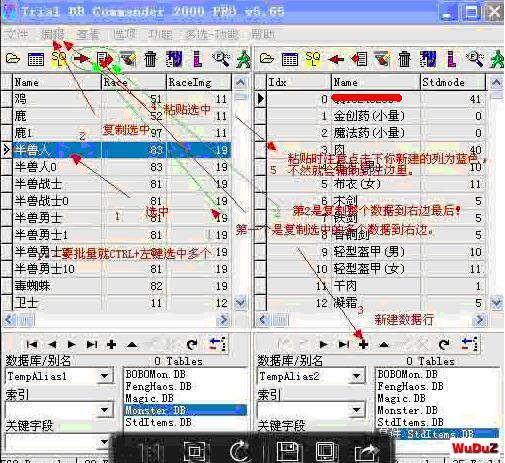Open the second menu bar item

pos(52,34)
